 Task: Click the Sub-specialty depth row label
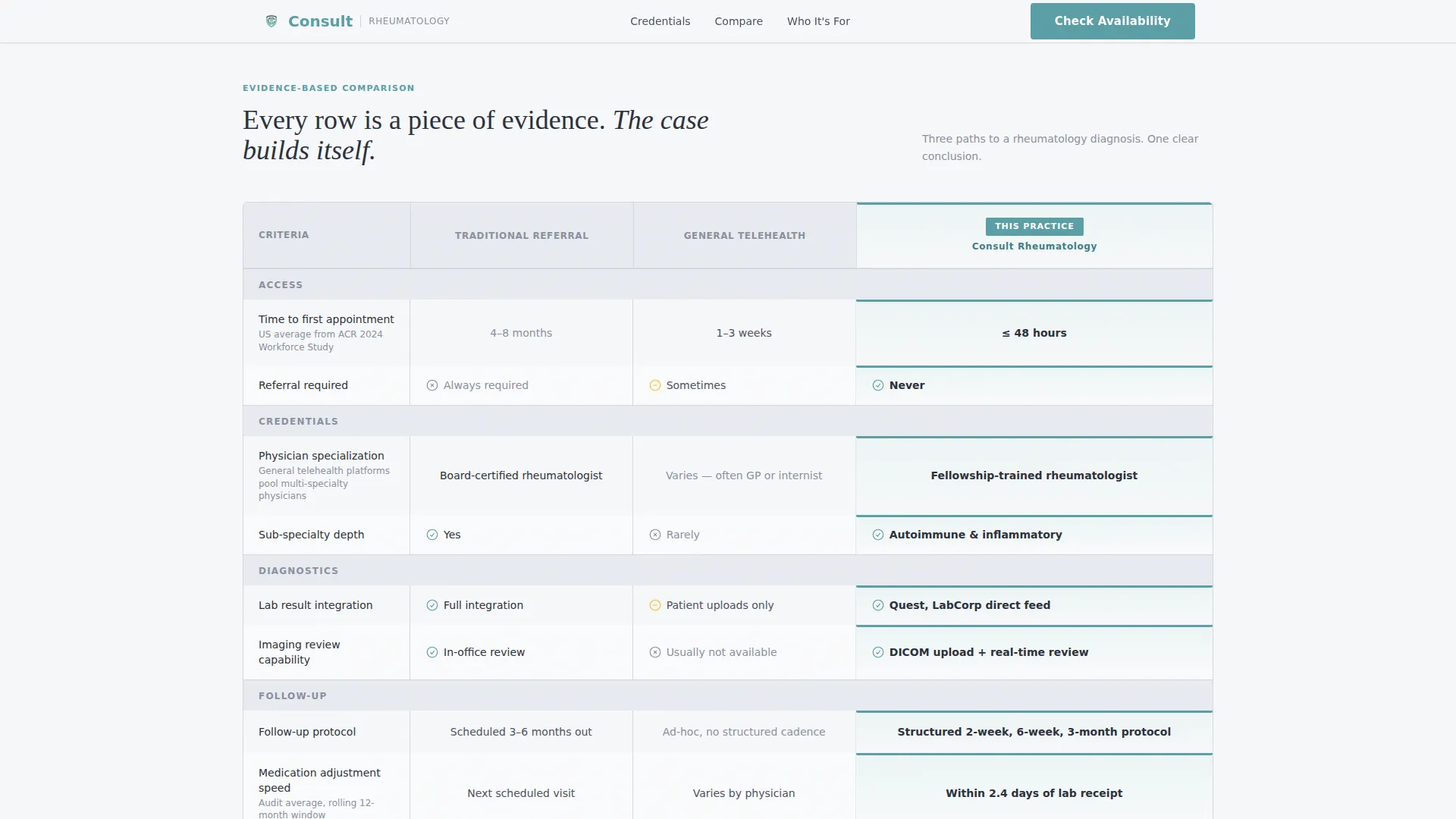(311, 535)
